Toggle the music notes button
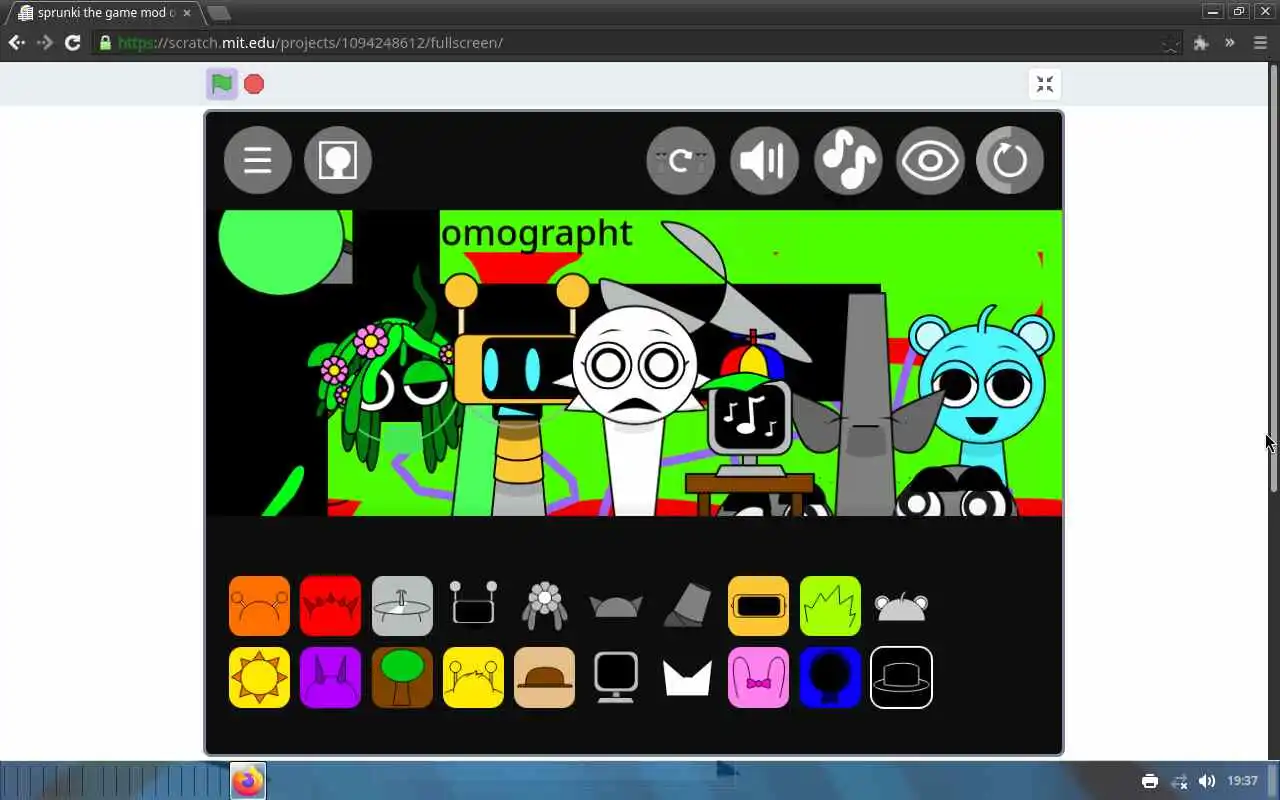The height and width of the screenshot is (800, 1280). 848,160
